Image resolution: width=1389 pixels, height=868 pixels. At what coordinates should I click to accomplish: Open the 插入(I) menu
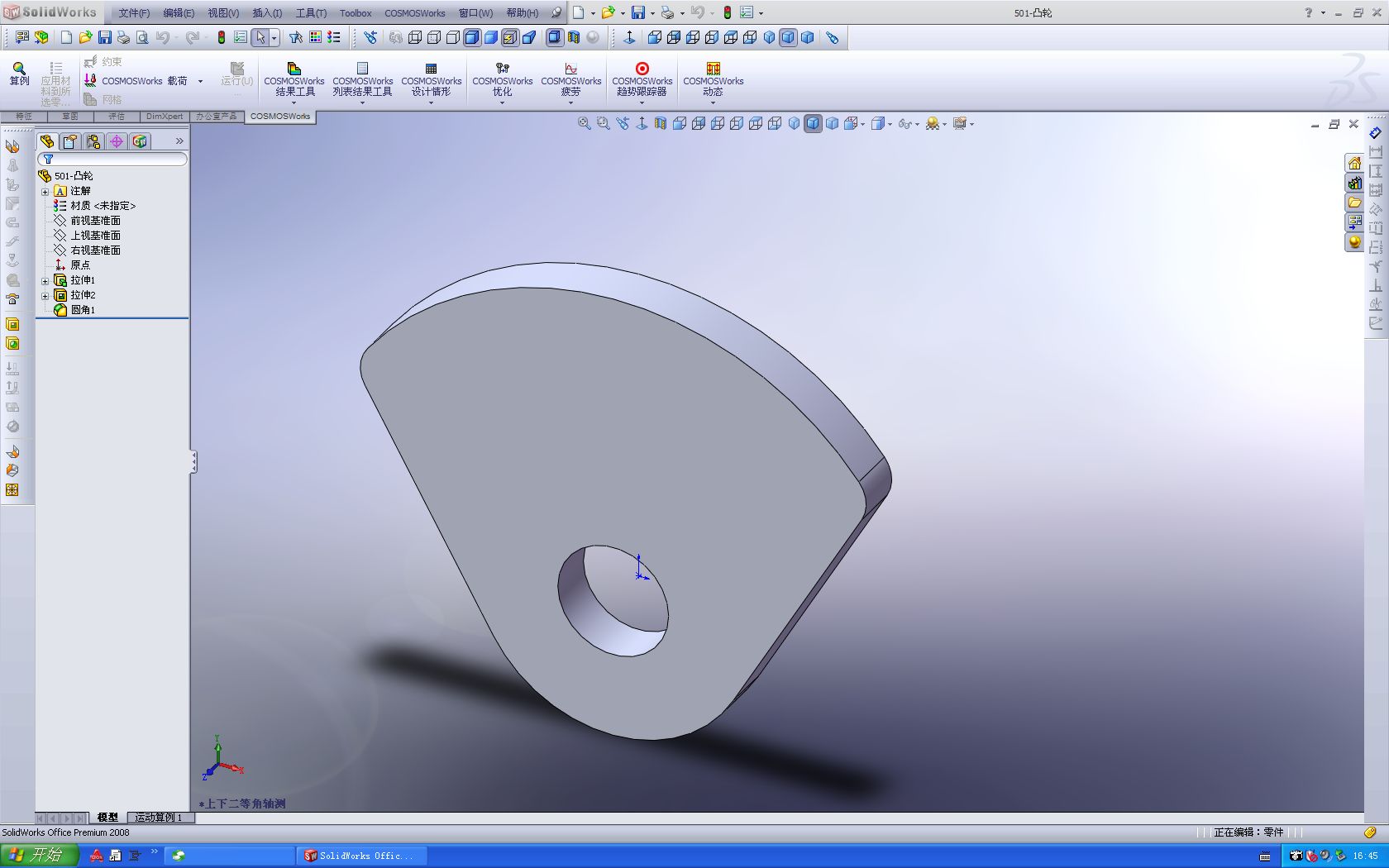pyautogui.click(x=267, y=13)
